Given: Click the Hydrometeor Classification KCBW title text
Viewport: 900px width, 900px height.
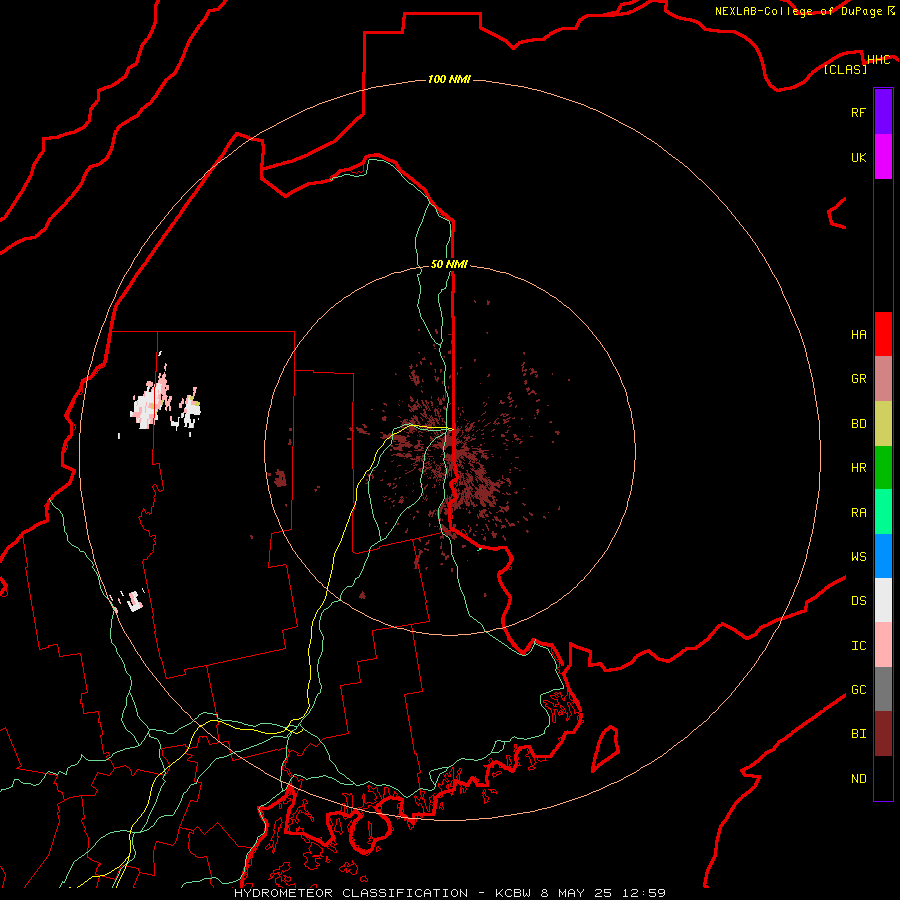Looking at the screenshot, I should 449,893.
